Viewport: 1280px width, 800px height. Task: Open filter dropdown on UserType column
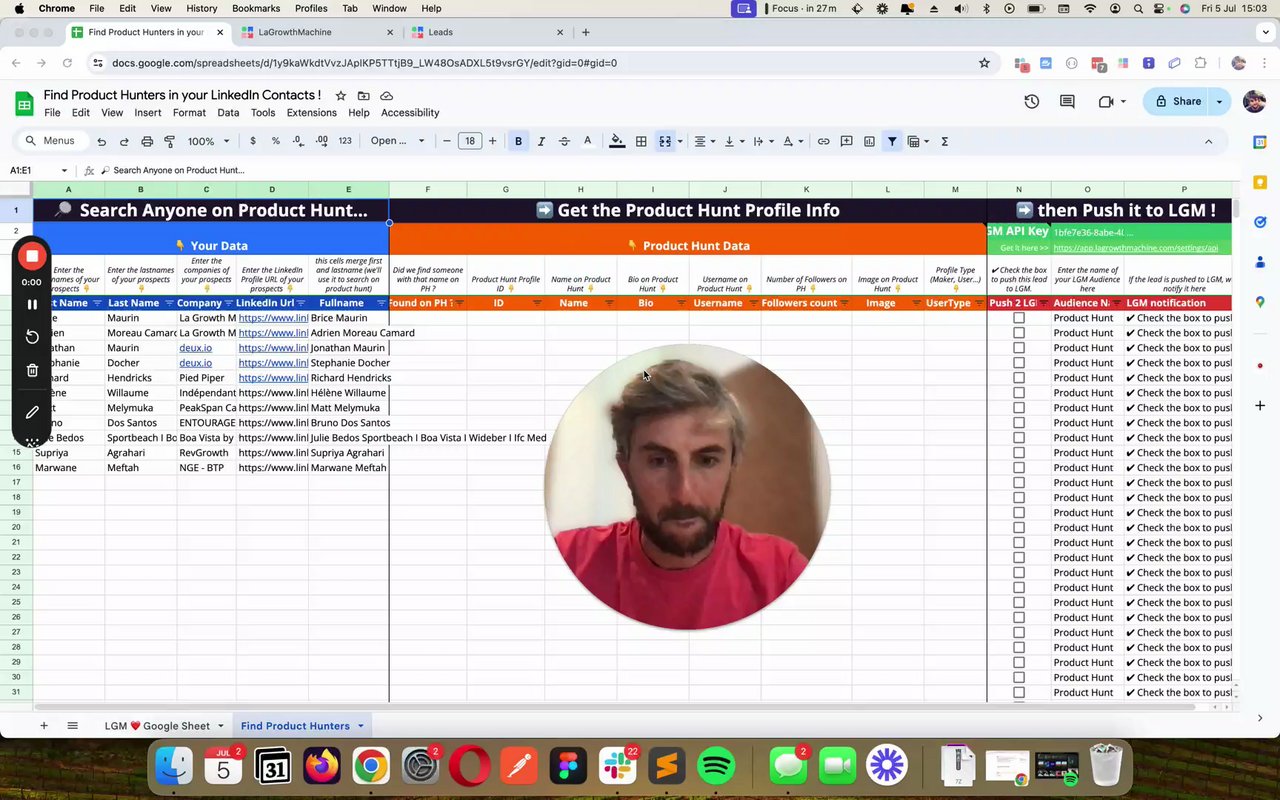pyautogui.click(x=979, y=303)
